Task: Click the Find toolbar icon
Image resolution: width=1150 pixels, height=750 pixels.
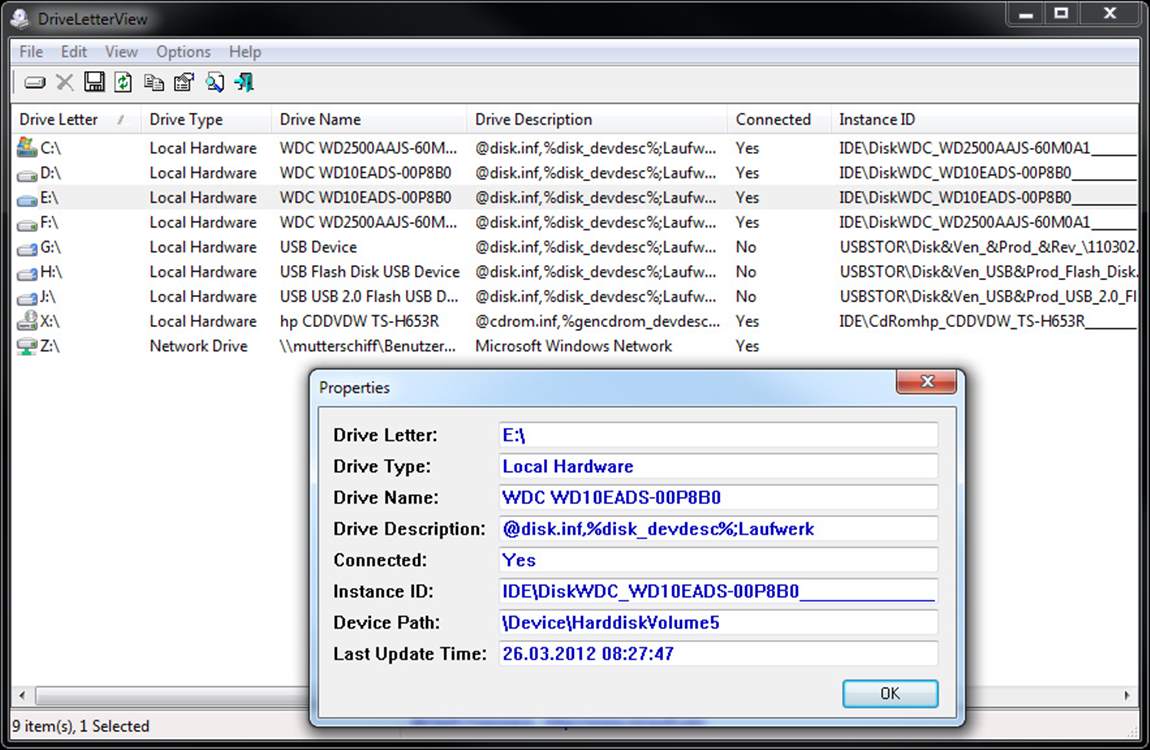Action: (214, 82)
